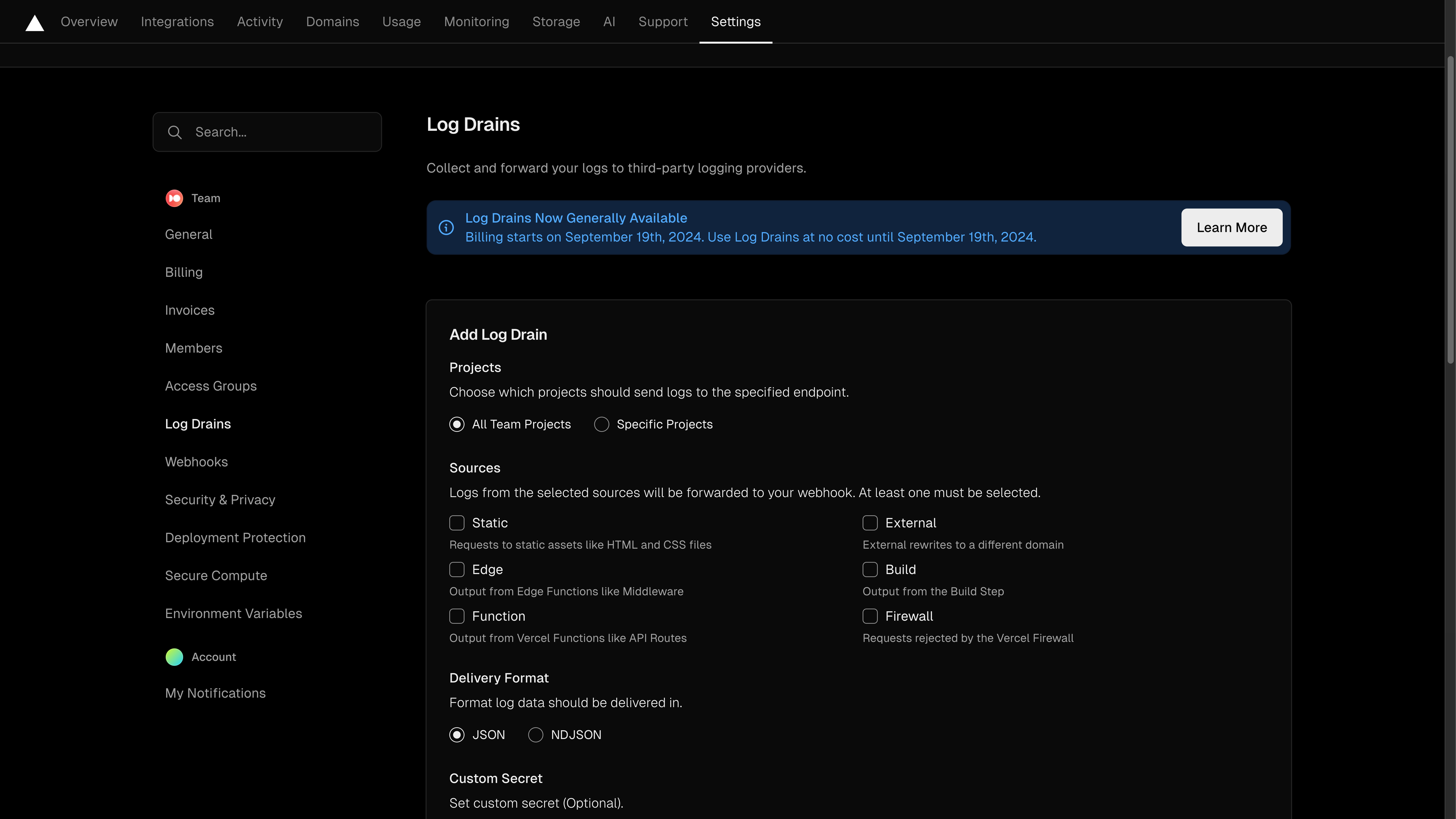Viewport: 1456px width, 819px height.
Task: Click the Learn More button in banner
Action: click(x=1232, y=227)
